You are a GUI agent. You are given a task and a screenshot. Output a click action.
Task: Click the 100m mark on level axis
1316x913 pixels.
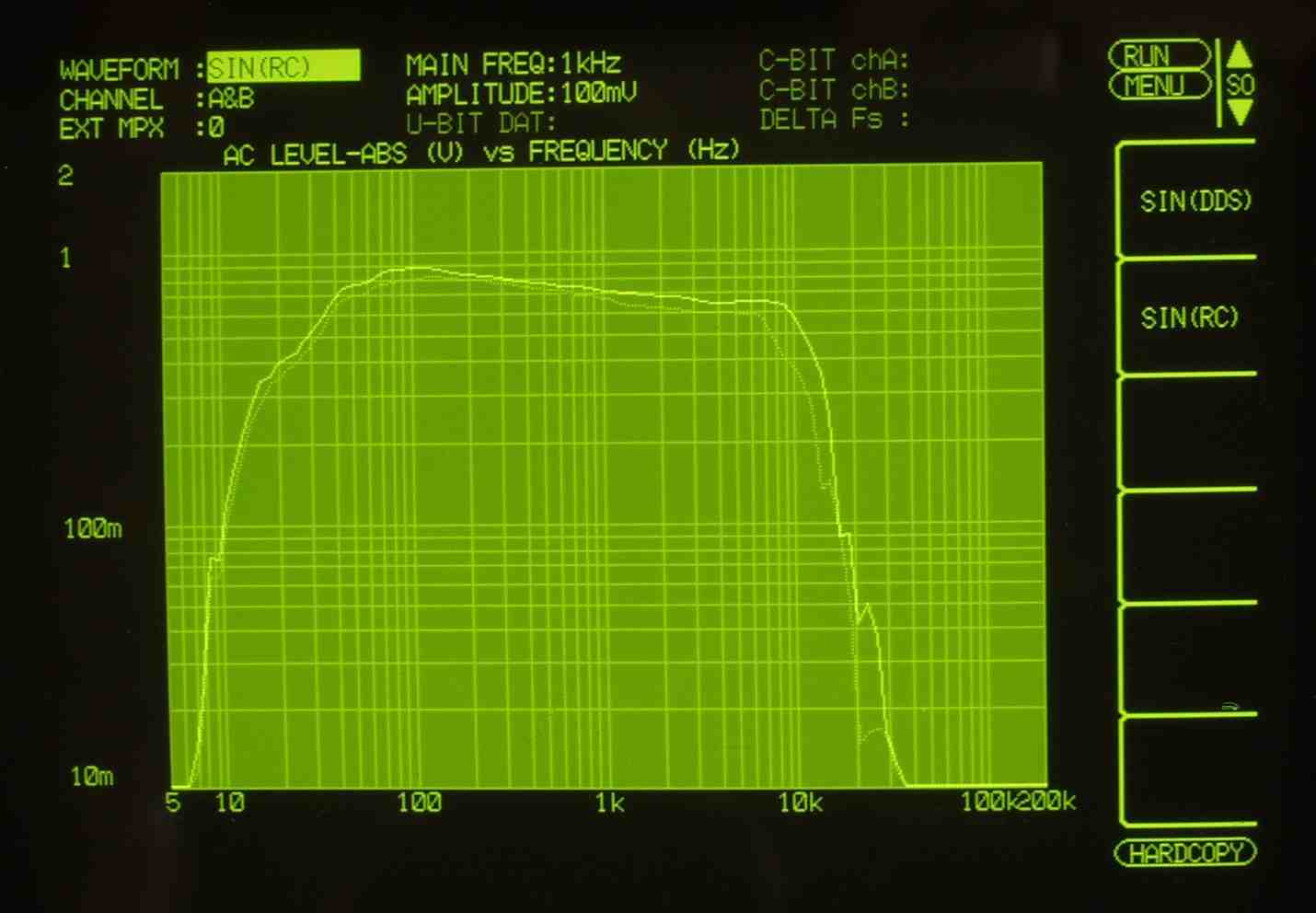92,529
